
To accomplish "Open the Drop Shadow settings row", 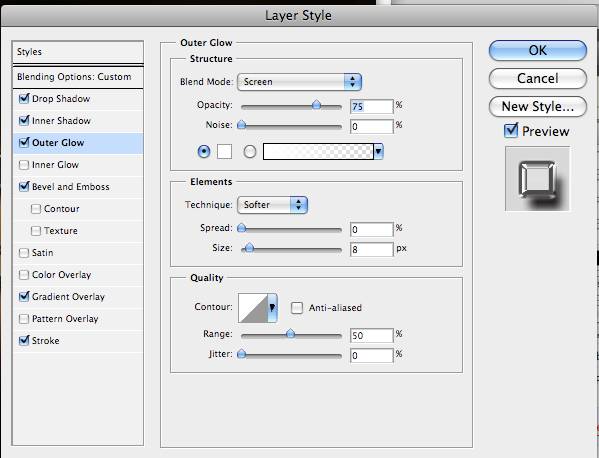I will coord(78,99).
